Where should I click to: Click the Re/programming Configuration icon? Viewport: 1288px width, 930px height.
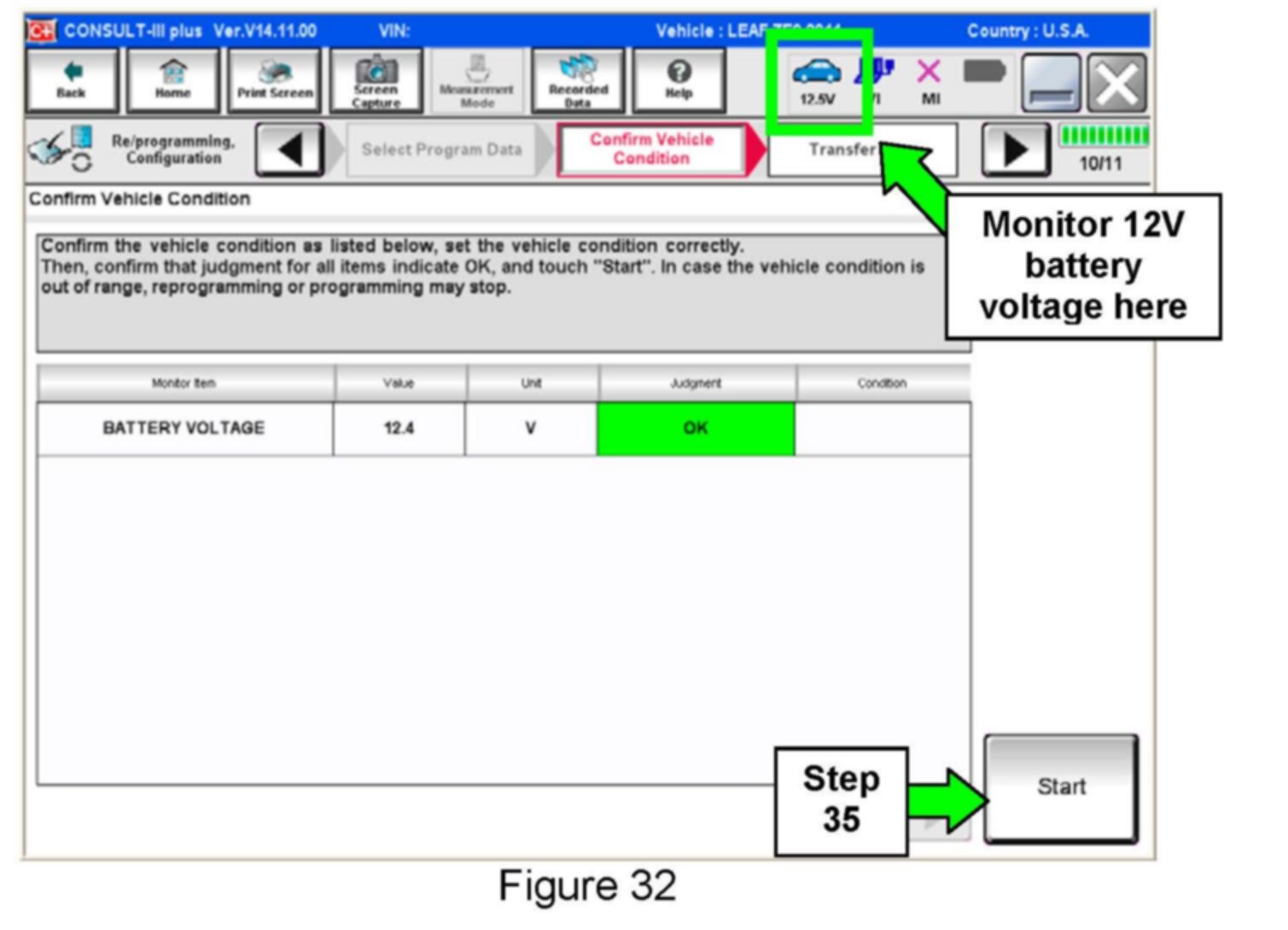pos(58,149)
